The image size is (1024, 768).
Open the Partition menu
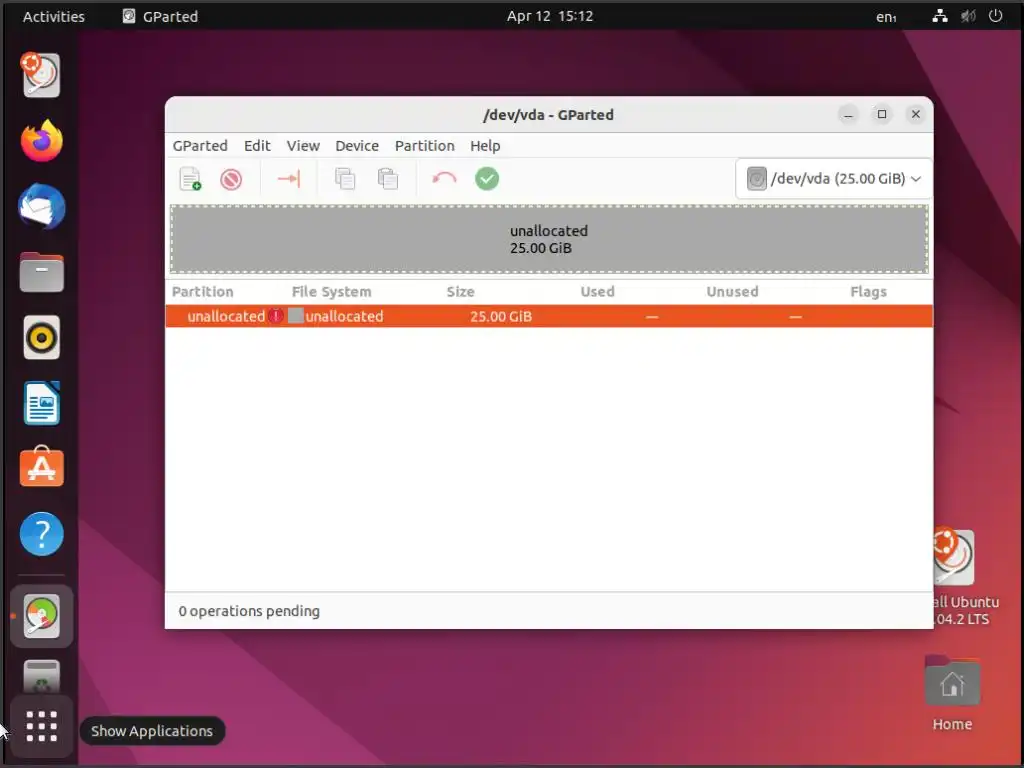[424, 146]
